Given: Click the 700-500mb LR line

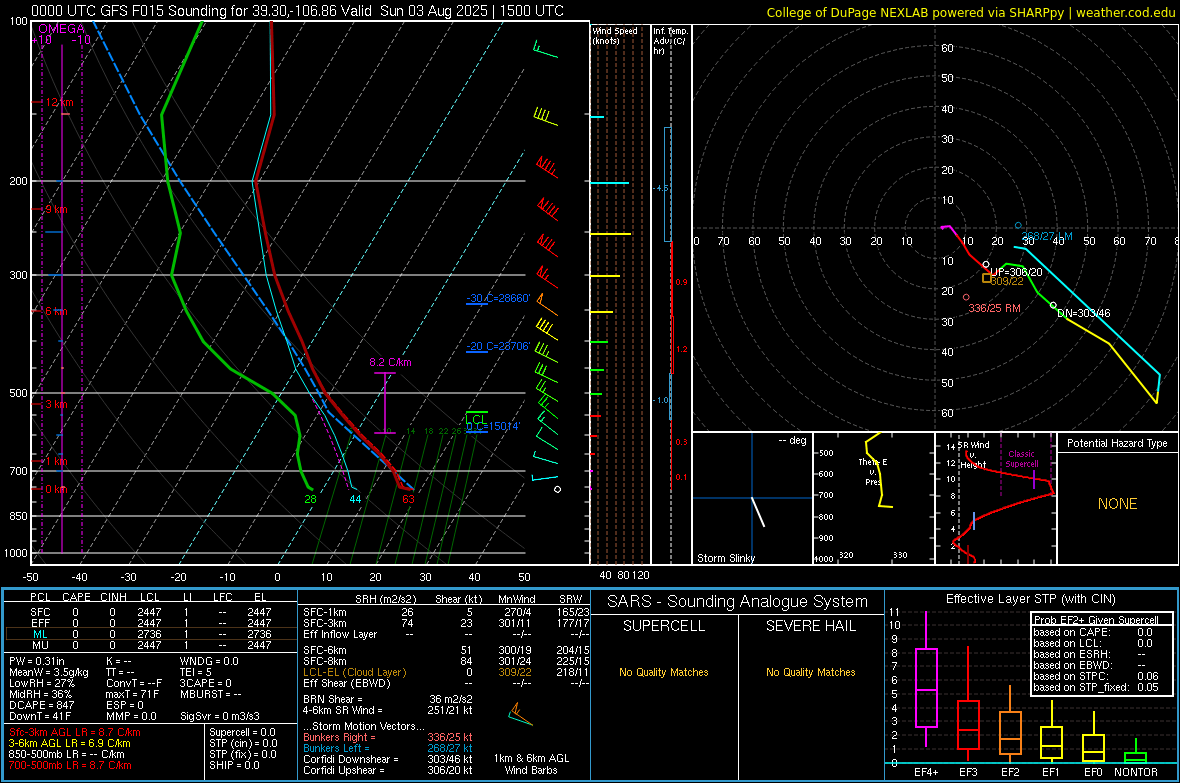Looking at the screenshot, I should tap(70, 765).
